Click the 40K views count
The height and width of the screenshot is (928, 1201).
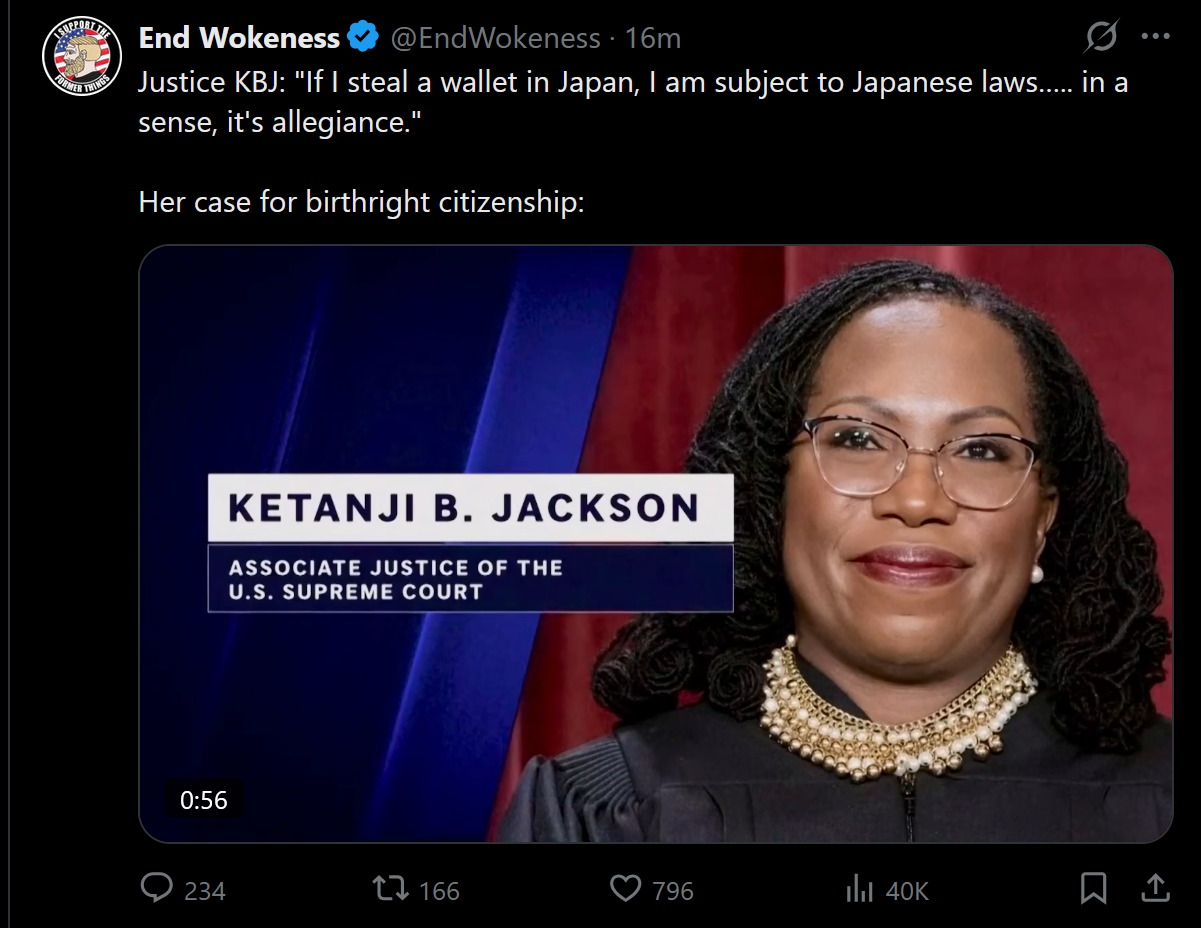tap(907, 890)
